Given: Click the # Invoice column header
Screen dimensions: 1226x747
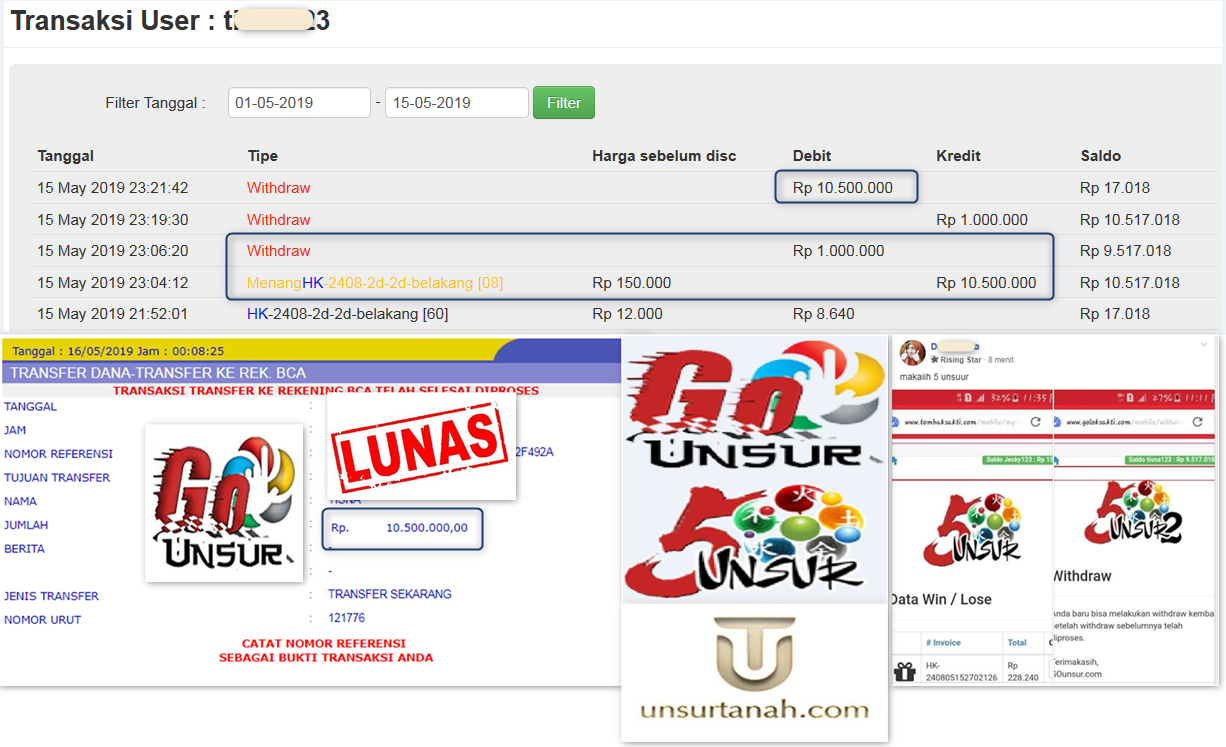Looking at the screenshot, I should pyautogui.click(x=942, y=643).
